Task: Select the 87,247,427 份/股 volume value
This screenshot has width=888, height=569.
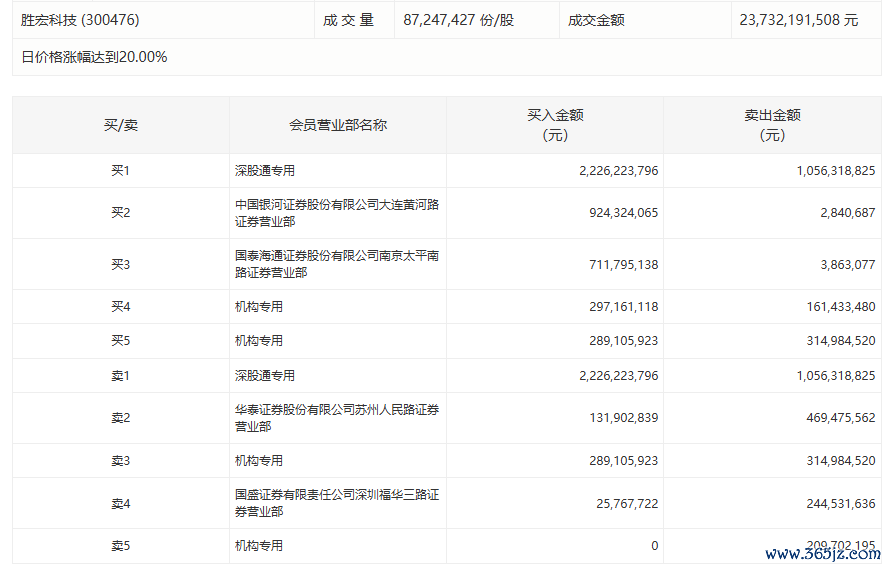Action: tap(459, 20)
